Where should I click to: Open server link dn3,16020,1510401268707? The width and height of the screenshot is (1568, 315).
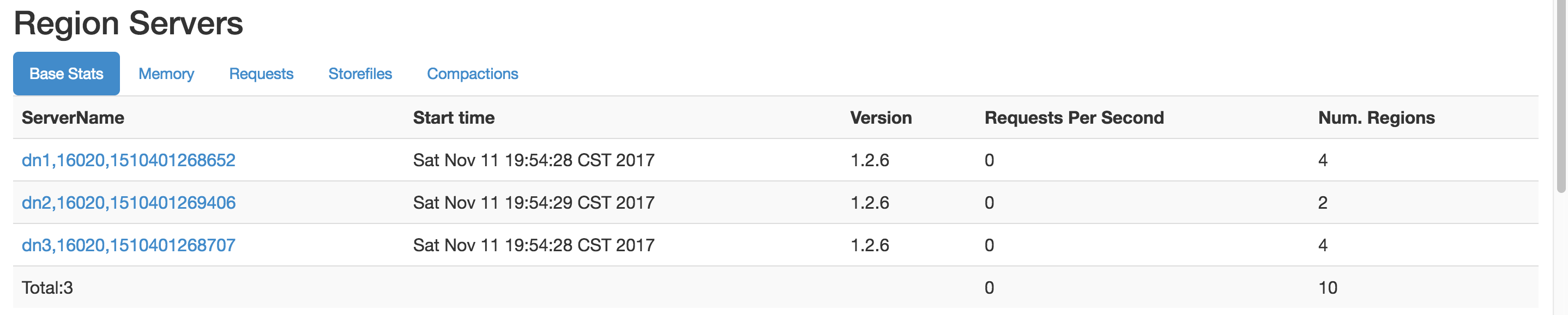(x=129, y=245)
